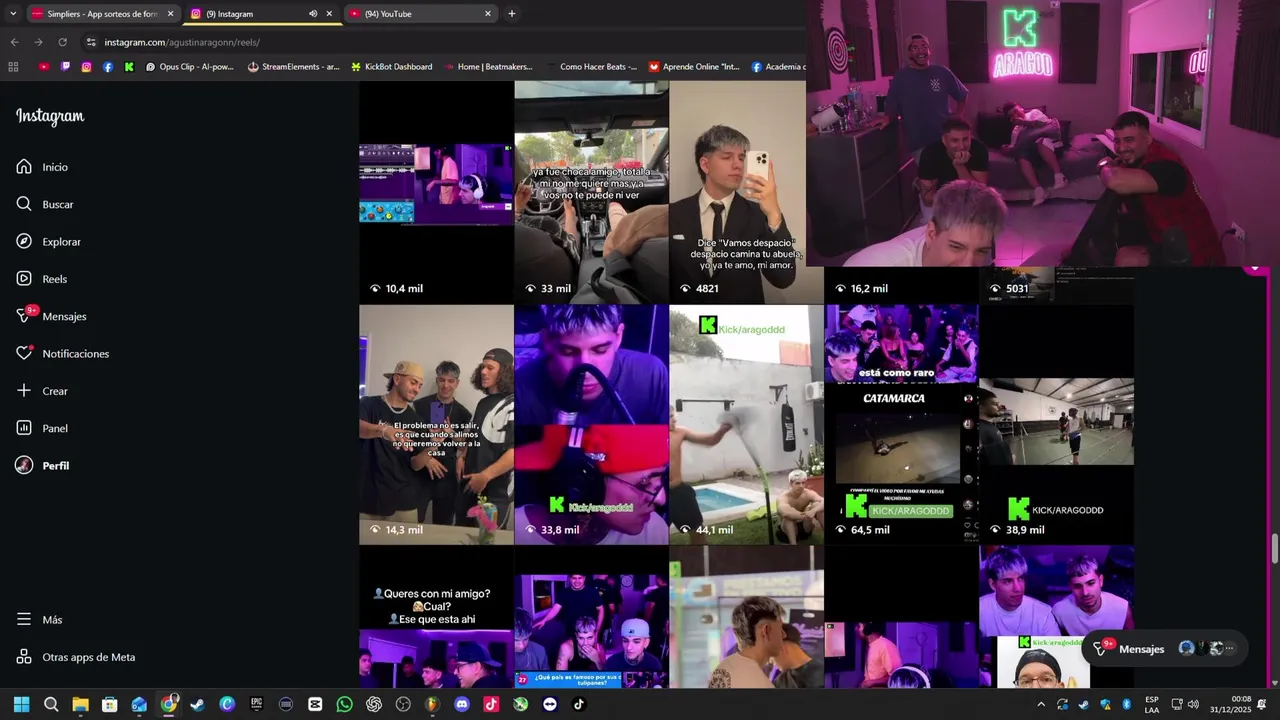
Task: Open the Más menu in the sidebar
Action: click(x=39, y=620)
